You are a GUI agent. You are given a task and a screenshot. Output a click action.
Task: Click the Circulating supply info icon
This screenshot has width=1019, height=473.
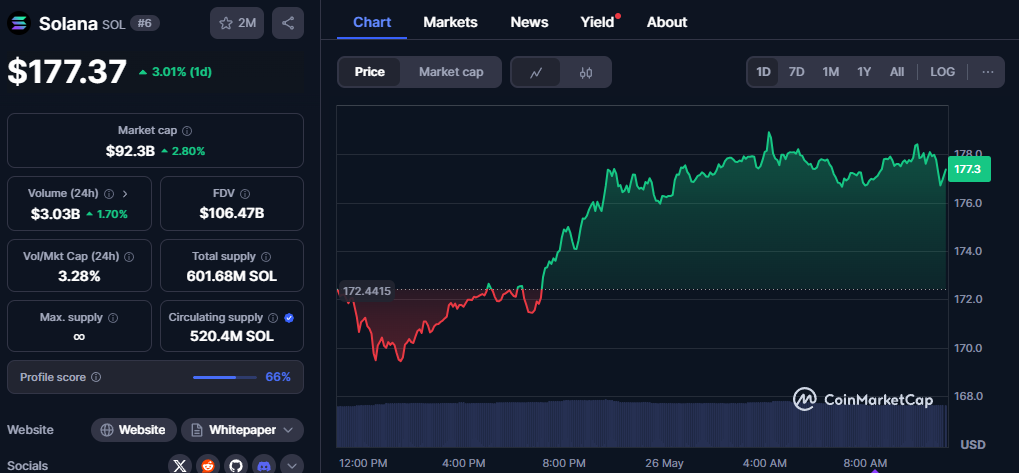273,318
